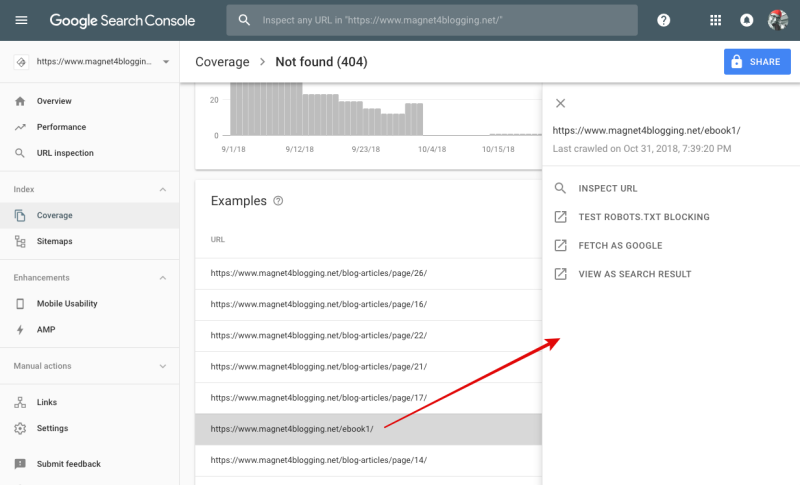
Task: Select the blog-articles/page/26/ row
Action: point(368,273)
